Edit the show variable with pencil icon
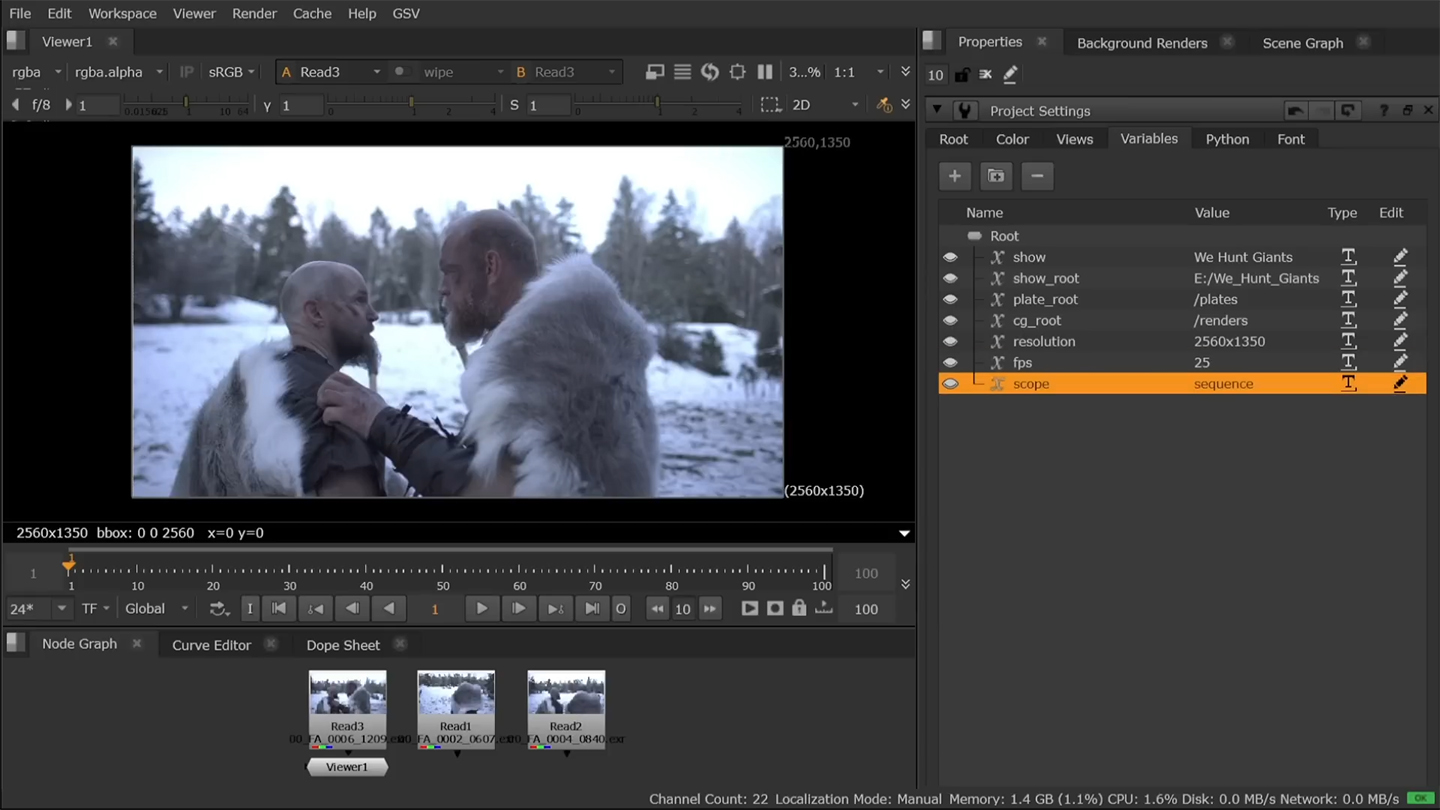This screenshot has height=810, width=1440. 1400,257
